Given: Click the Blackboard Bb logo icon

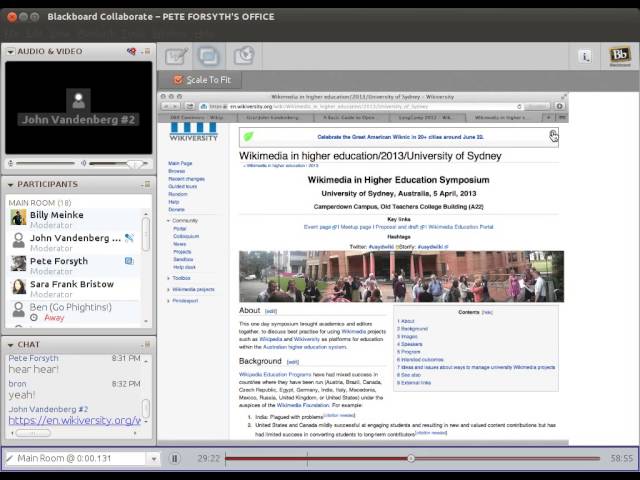Looking at the screenshot, I should [x=620, y=56].
